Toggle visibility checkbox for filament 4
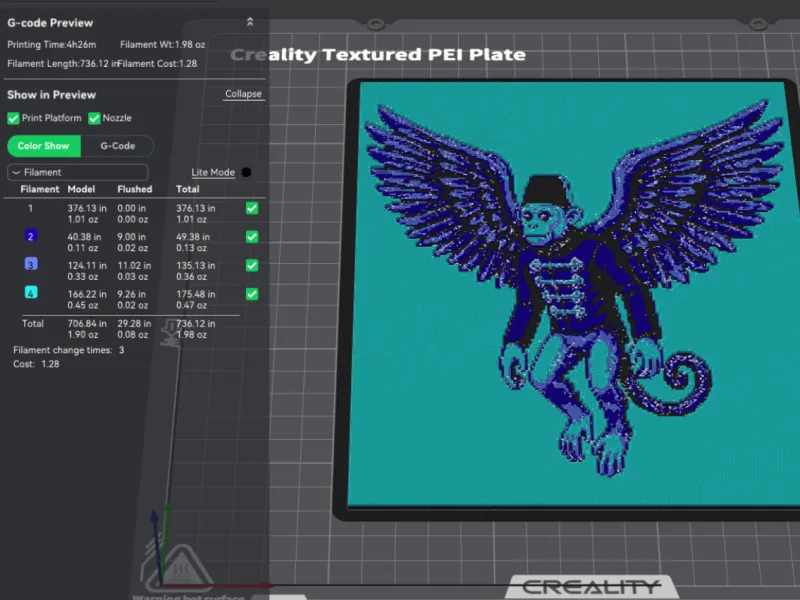The width and height of the screenshot is (800, 600). tap(252, 294)
